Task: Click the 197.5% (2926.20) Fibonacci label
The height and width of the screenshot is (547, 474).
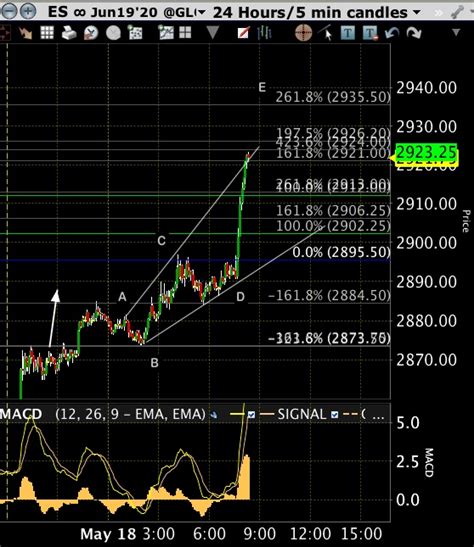Action: click(333, 132)
